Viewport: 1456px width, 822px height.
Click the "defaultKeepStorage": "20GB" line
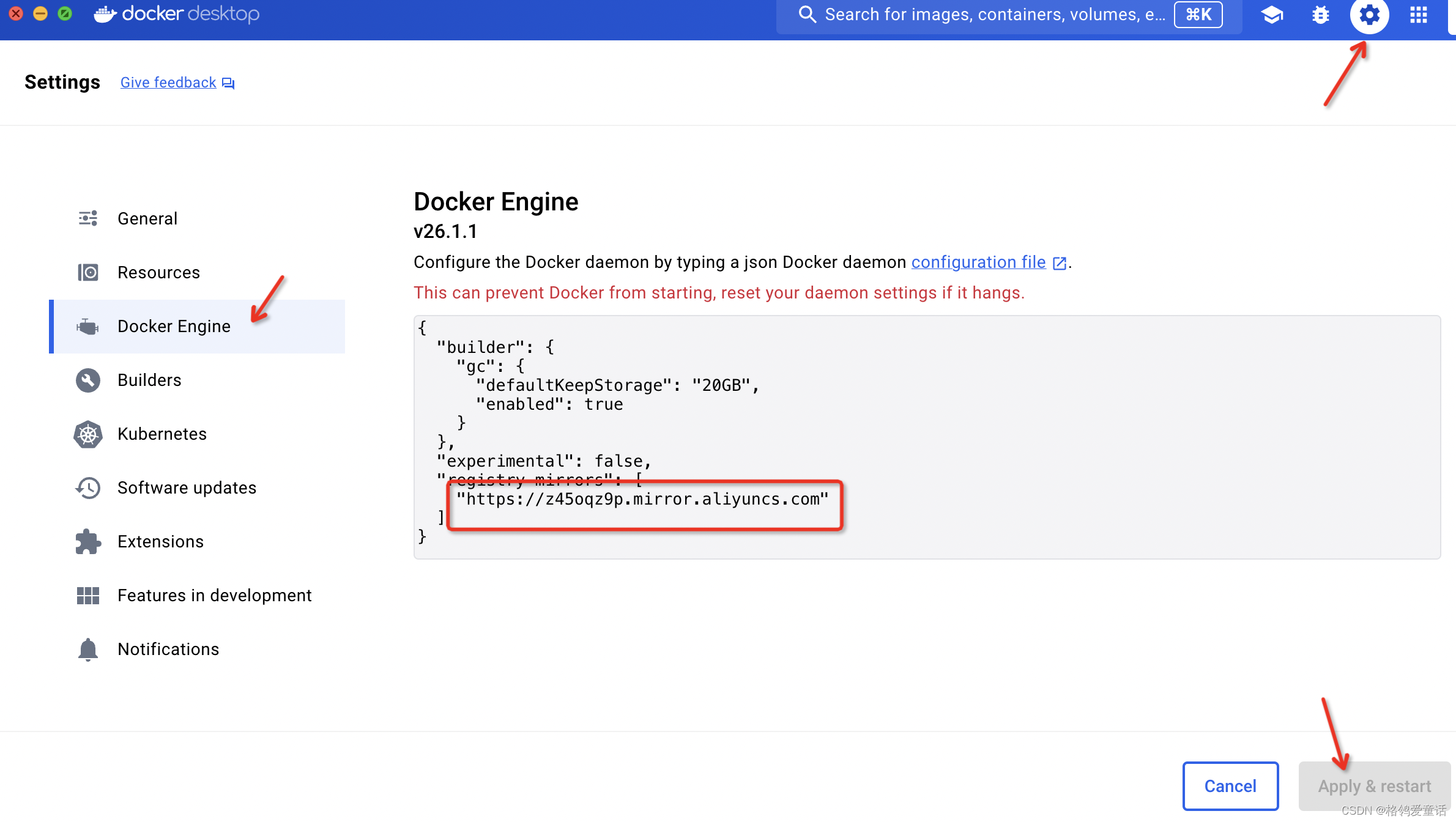click(x=618, y=385)
